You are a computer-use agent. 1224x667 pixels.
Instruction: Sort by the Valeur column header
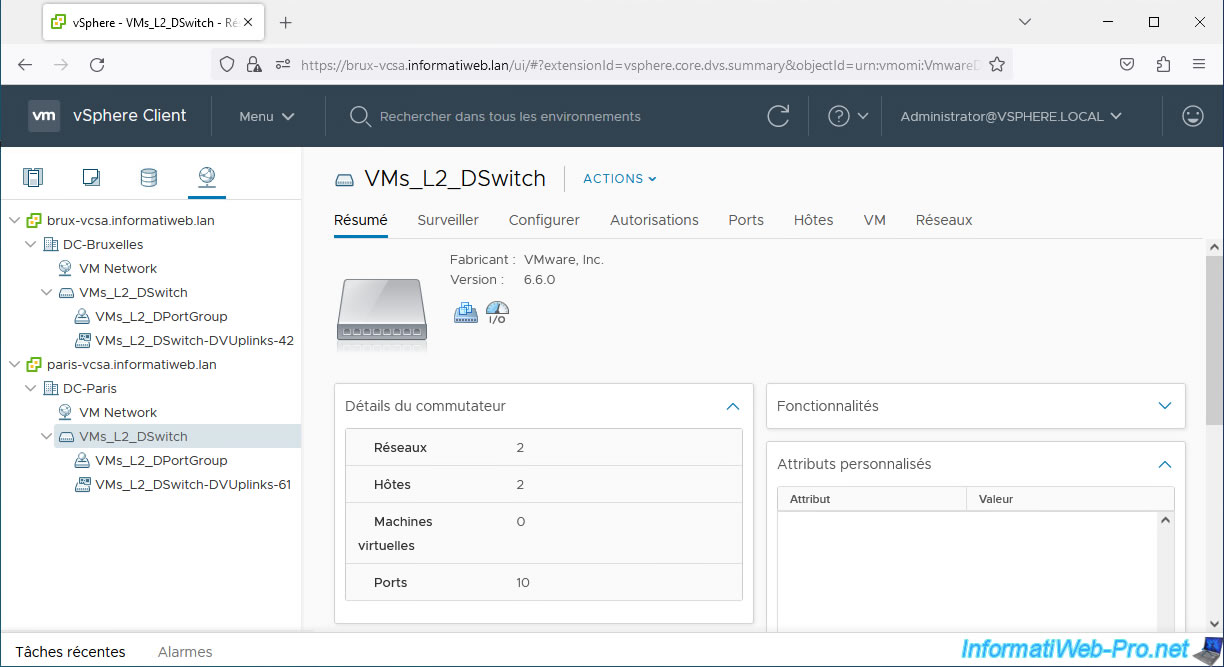tap(1070, 498)
